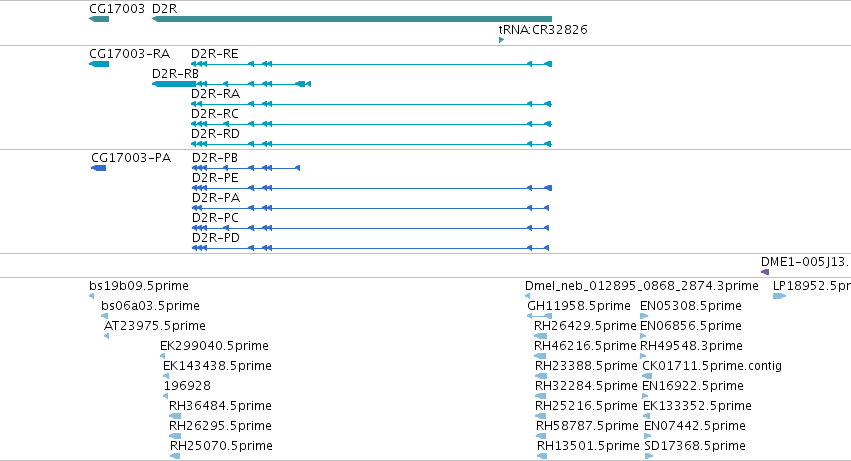Image resolution: width=851 pixels, height=461 pixels.
Task: Click the D2R-RD transcript label
Action: [215, 134]
